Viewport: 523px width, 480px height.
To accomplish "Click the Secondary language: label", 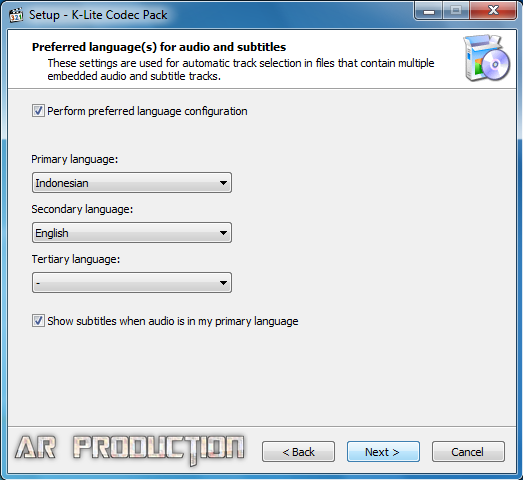I will click(82, 209).
